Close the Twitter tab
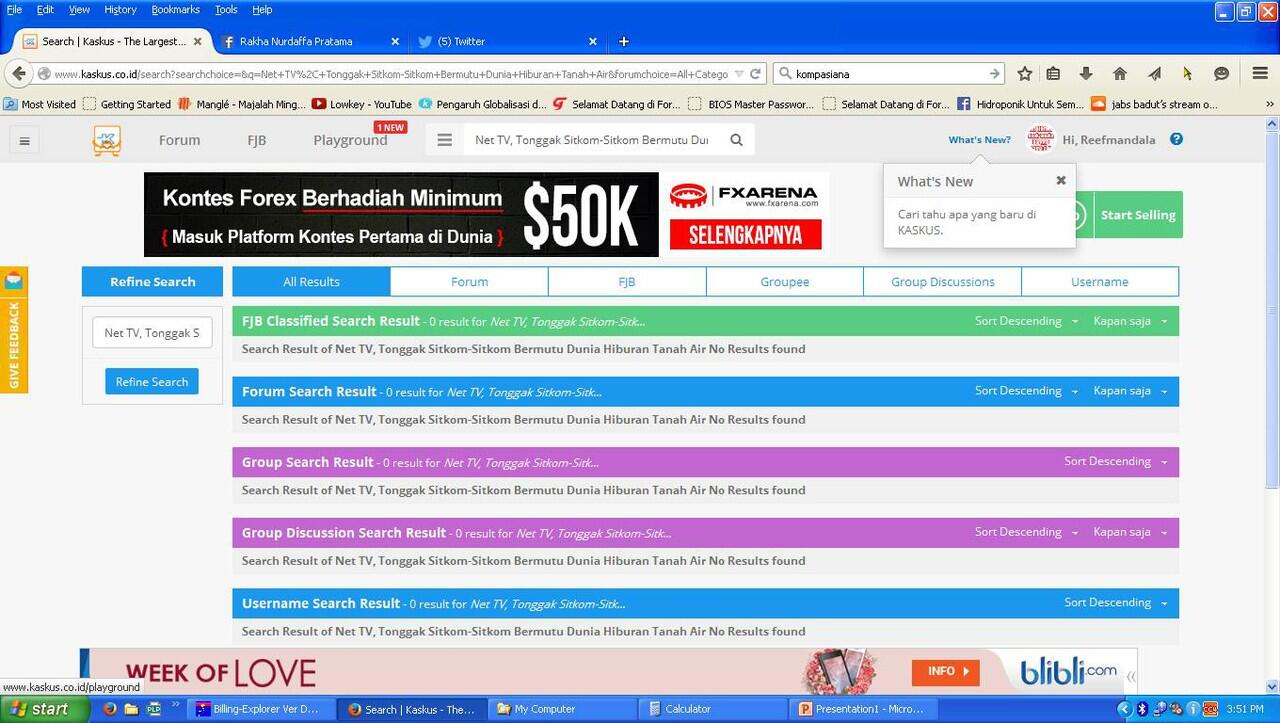The image size is (1280, 723). [x=593, y=41]
